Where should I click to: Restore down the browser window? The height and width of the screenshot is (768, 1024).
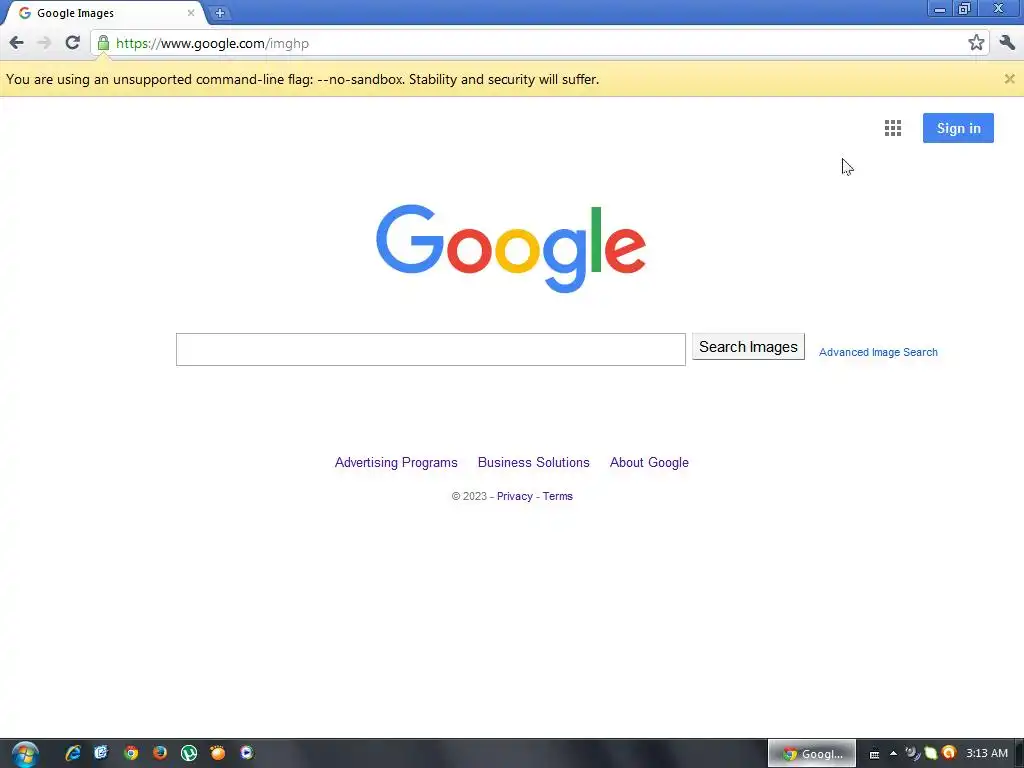(965, 8)
